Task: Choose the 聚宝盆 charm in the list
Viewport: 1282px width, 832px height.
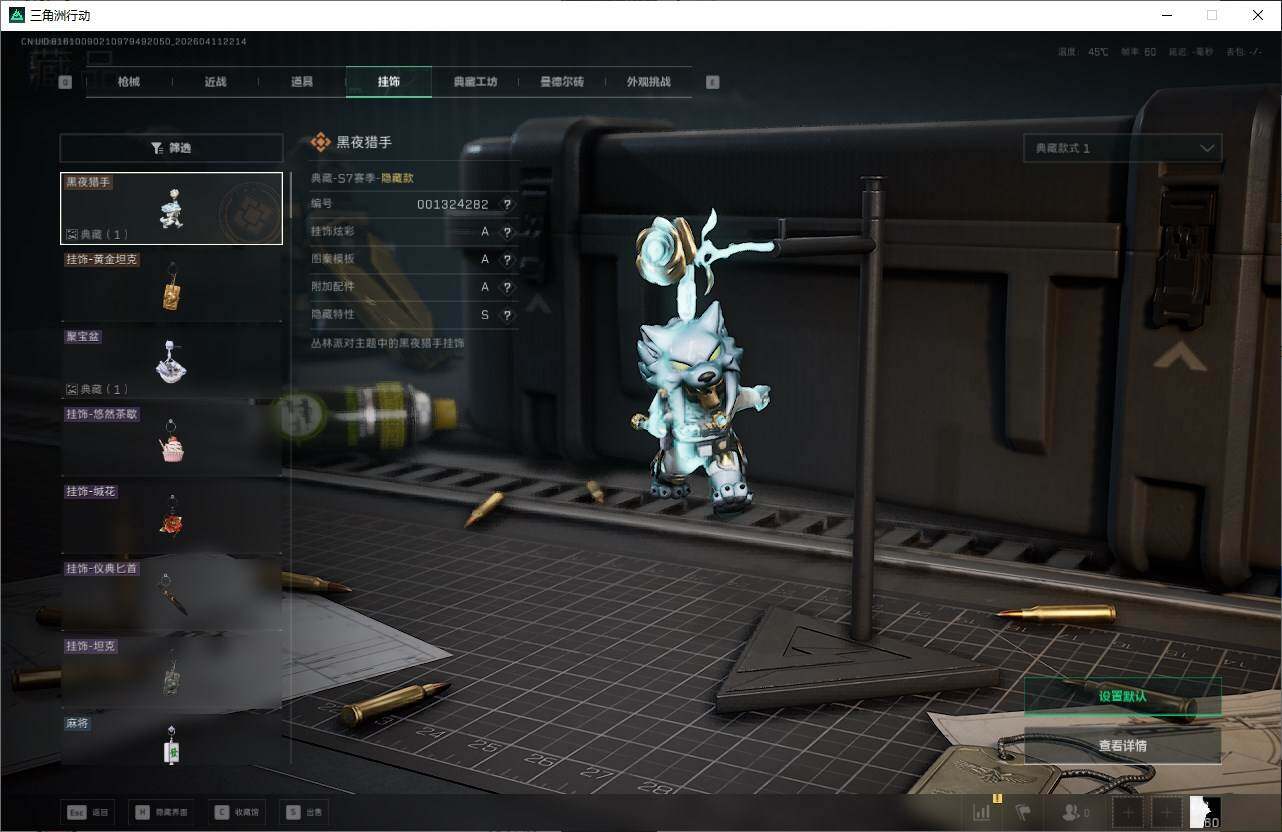Action: pyautogui.click(x=171, y=363)
